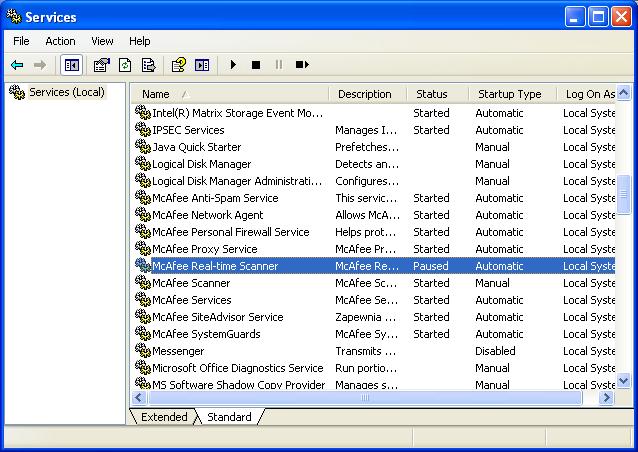Viewport: 638px width, 452px height.
Task: Click the horizontal scrollbar right arrow
Action: [606, 397]
